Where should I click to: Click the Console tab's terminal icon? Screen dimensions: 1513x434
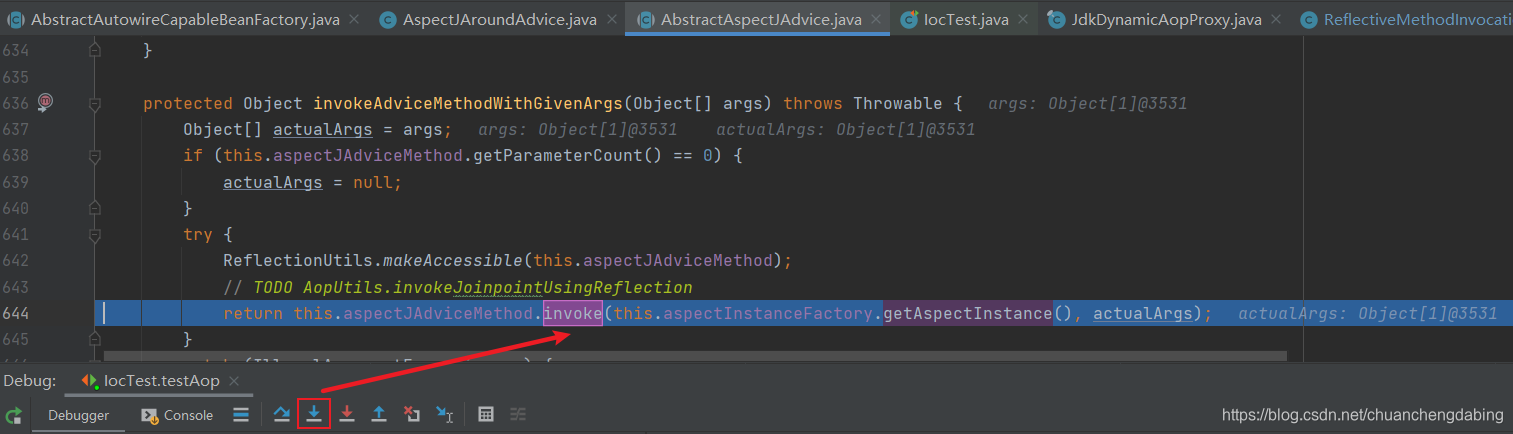148,415
